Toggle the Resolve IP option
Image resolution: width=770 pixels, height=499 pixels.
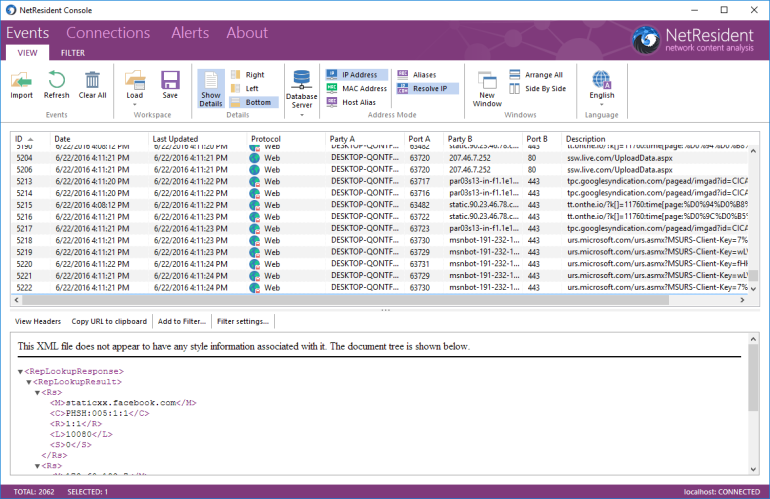427,88
